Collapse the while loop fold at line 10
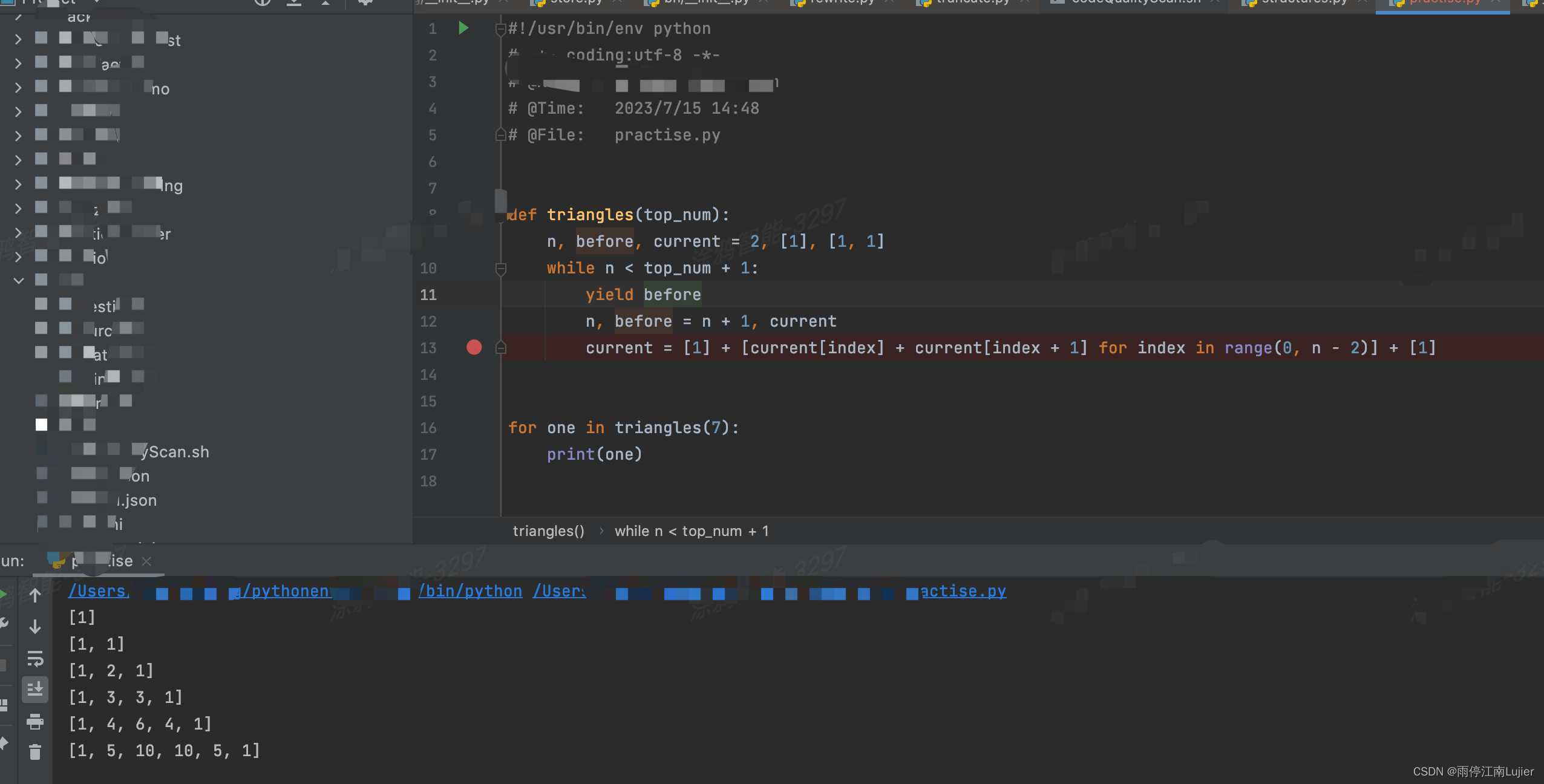This screenshot has width=1544, height=784. (x=500, y=268)
